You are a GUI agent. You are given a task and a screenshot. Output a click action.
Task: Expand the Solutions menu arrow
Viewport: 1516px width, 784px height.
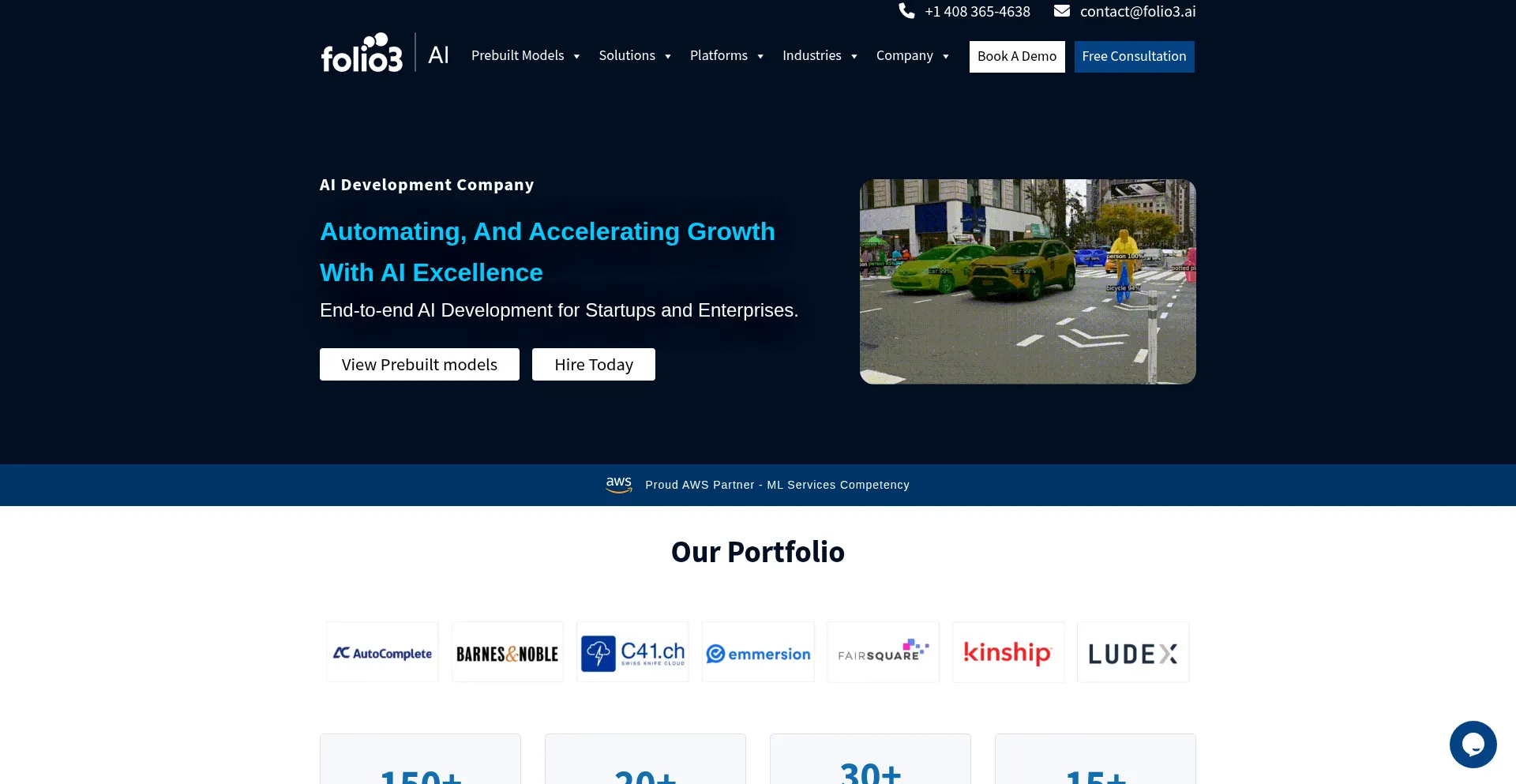(668, 56)
